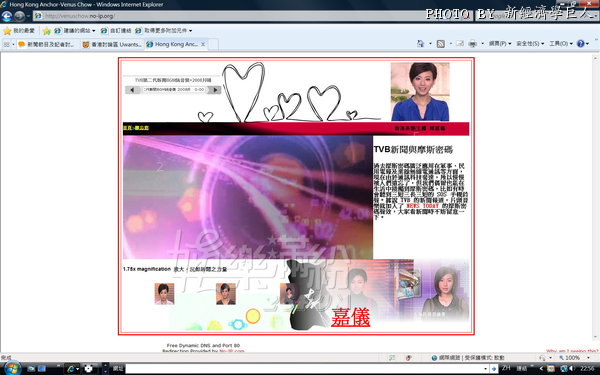Click the yellow breadcrumb link on black bar

pos(136,128)
